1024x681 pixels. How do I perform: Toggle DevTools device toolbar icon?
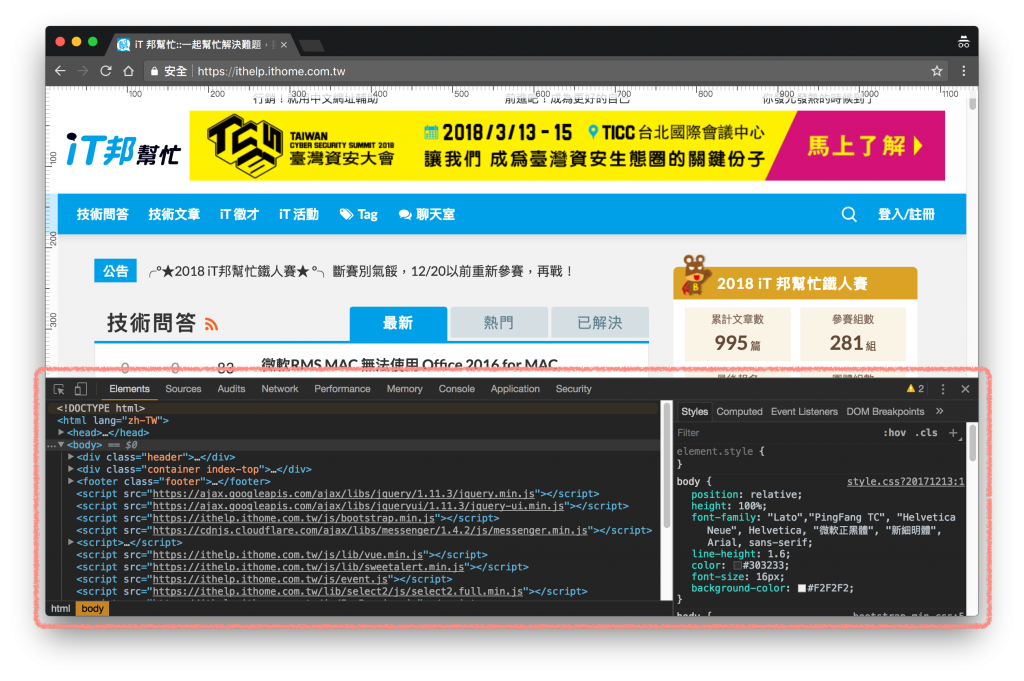tap(80, 389)
